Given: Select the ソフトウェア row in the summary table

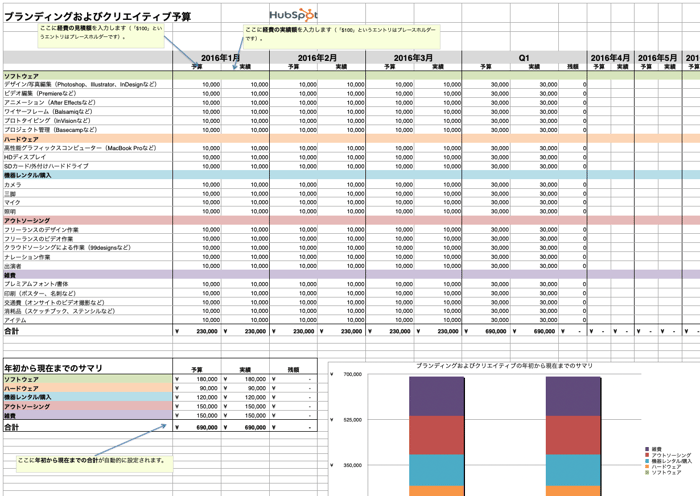Looking at the screenshot, I should [x=88, y=379].
